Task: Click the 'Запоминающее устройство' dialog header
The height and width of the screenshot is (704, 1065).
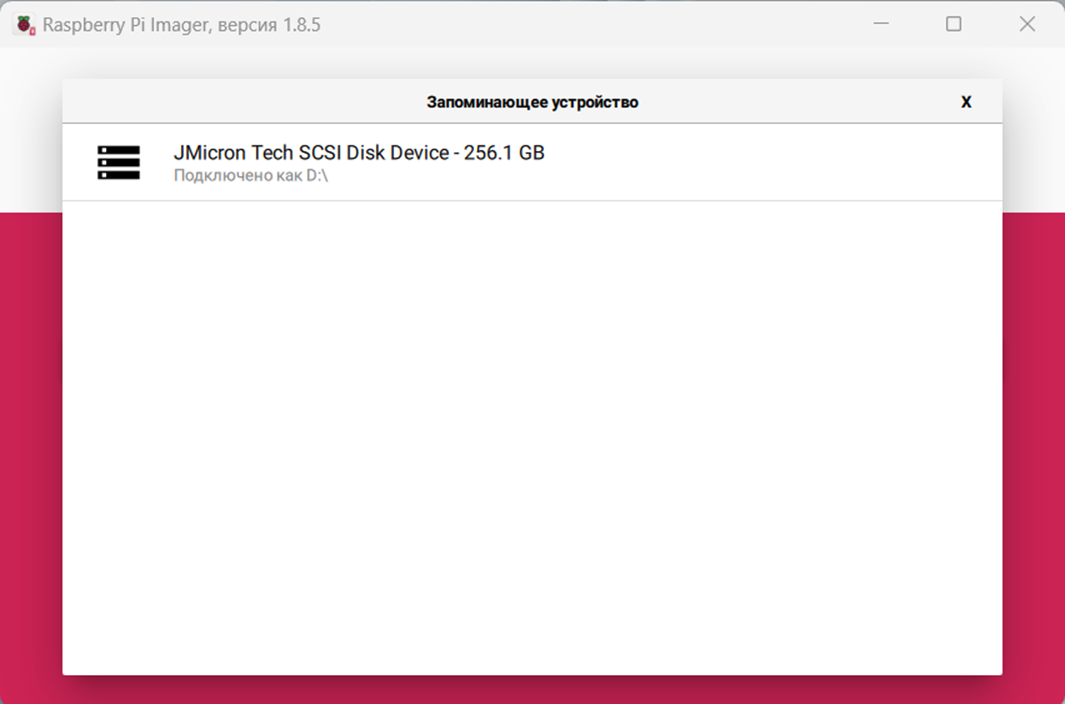Action: (x=532, y=101)
